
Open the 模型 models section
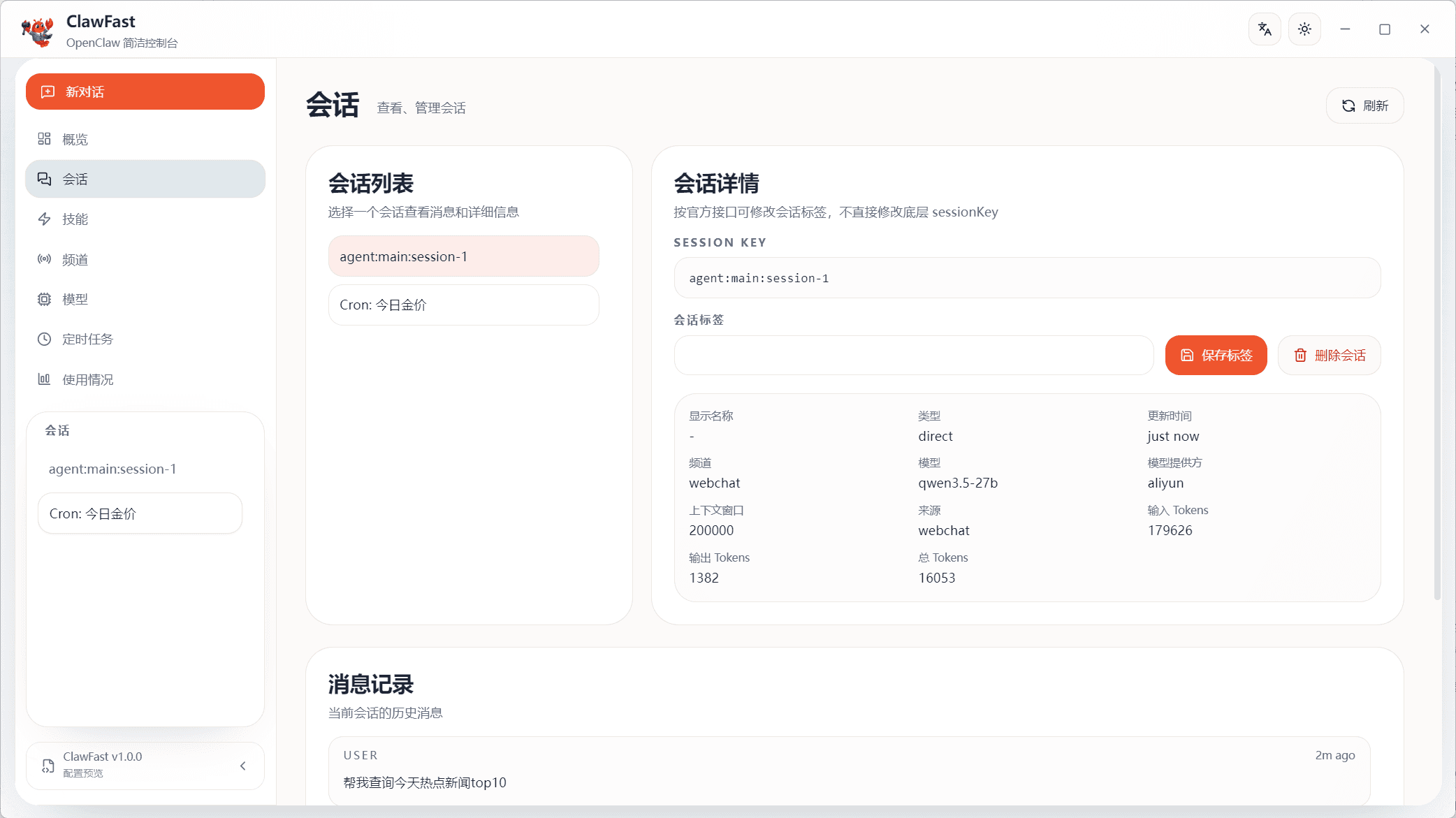pos(145,299)
